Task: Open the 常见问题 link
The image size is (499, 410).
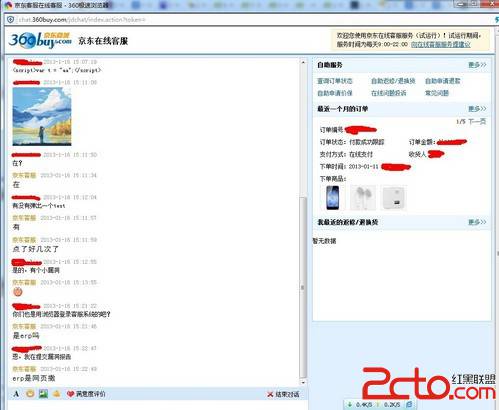Action: click(x=437, y=93)
